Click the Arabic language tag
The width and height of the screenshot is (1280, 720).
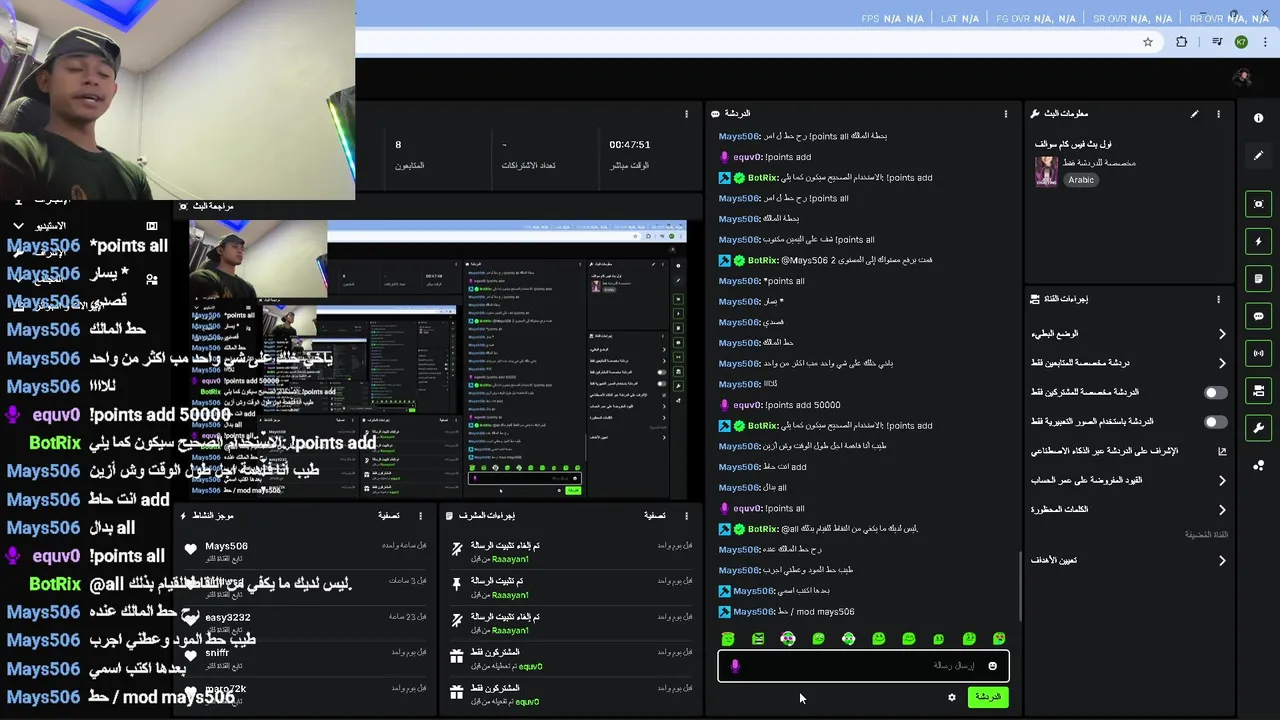[1081, 180]
